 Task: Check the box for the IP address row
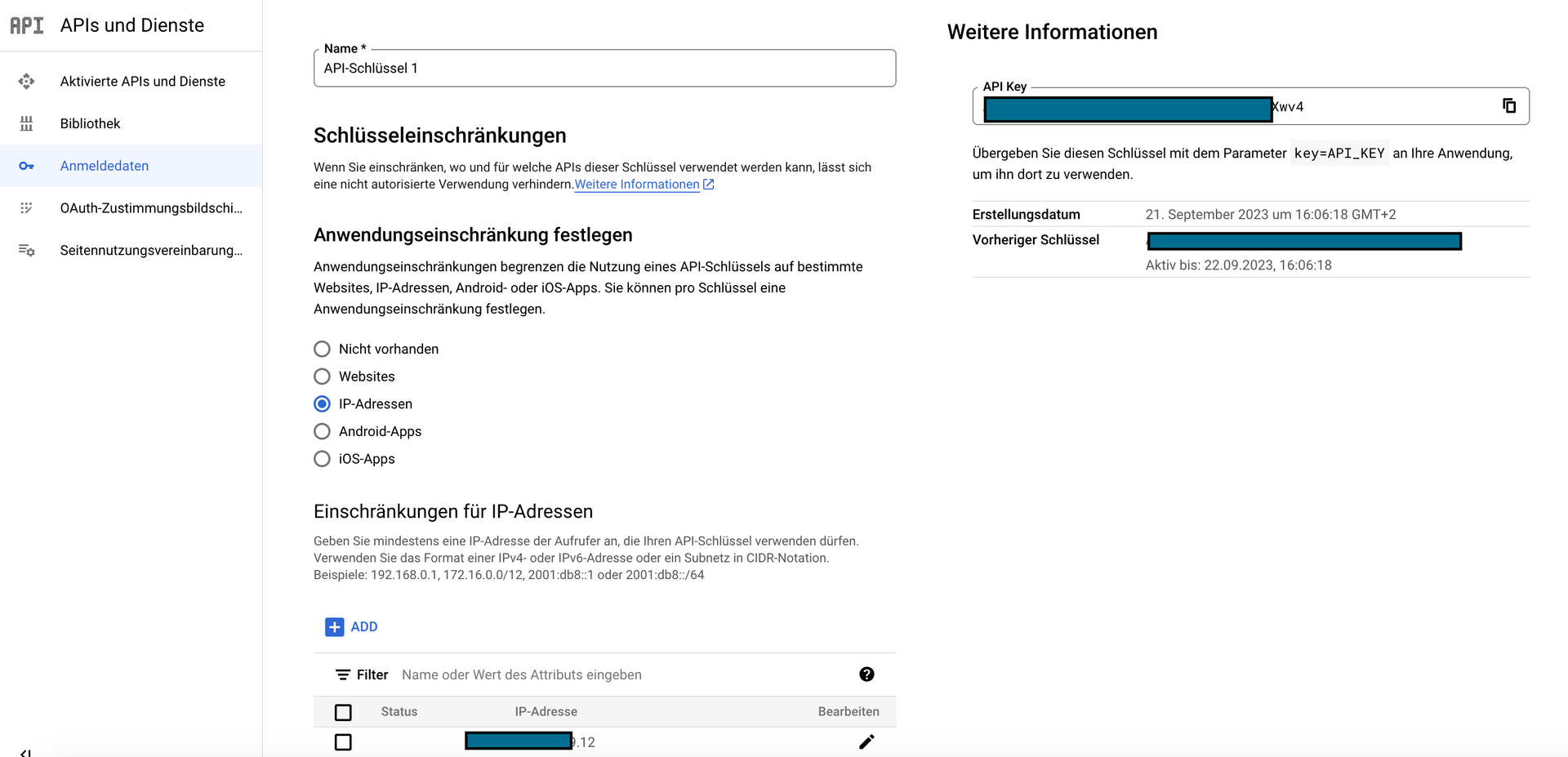tap(343, 741)
